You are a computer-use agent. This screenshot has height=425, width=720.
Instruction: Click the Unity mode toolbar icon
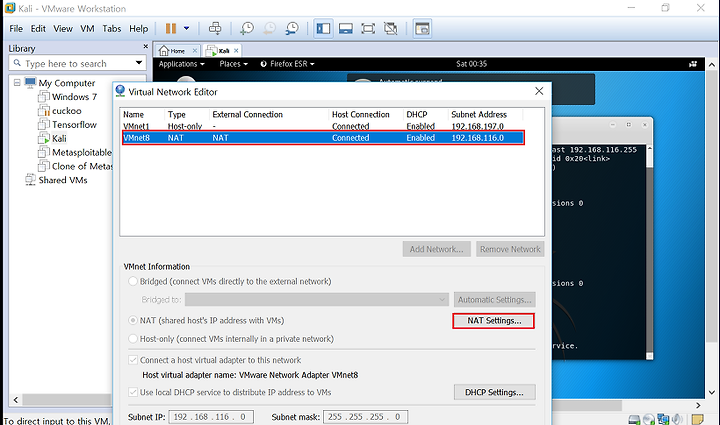tap(390, 28)
